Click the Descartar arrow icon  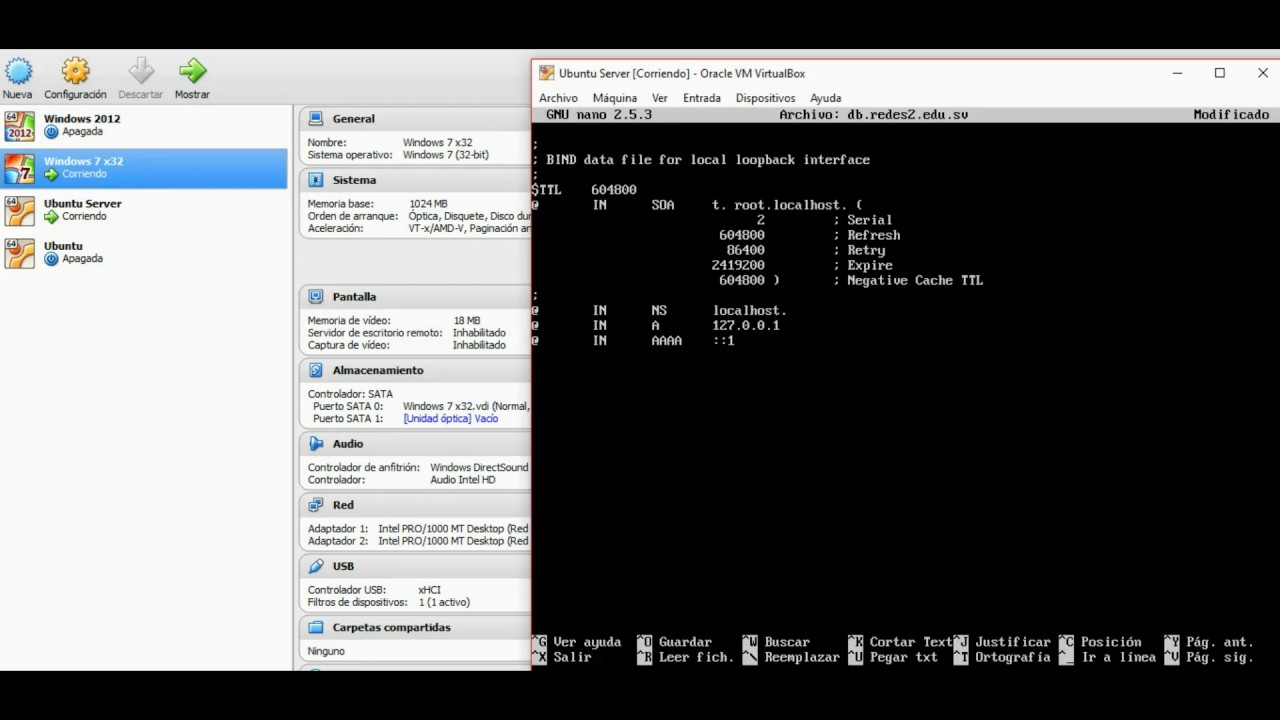141,71
